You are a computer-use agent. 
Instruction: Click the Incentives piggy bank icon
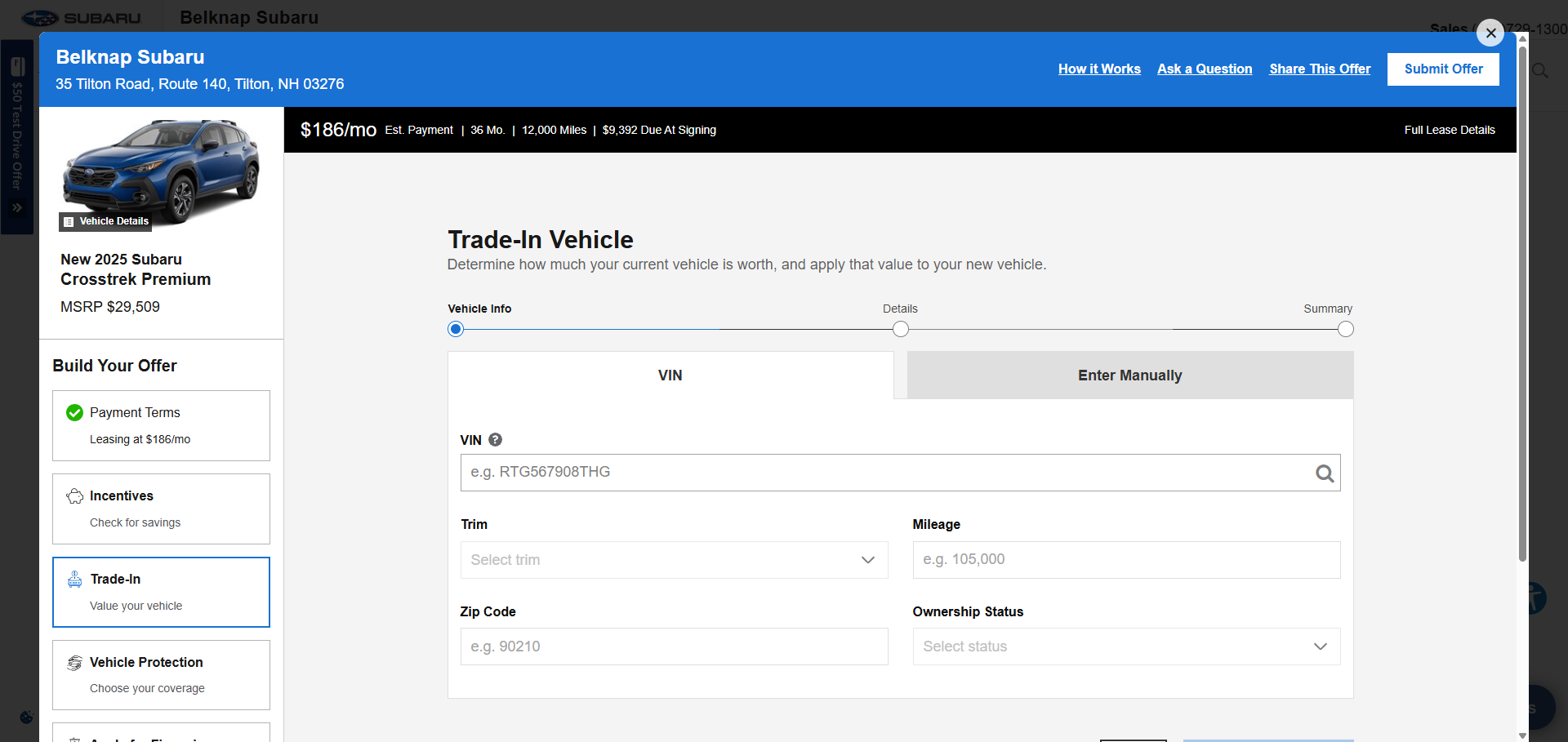coord(74,496)
